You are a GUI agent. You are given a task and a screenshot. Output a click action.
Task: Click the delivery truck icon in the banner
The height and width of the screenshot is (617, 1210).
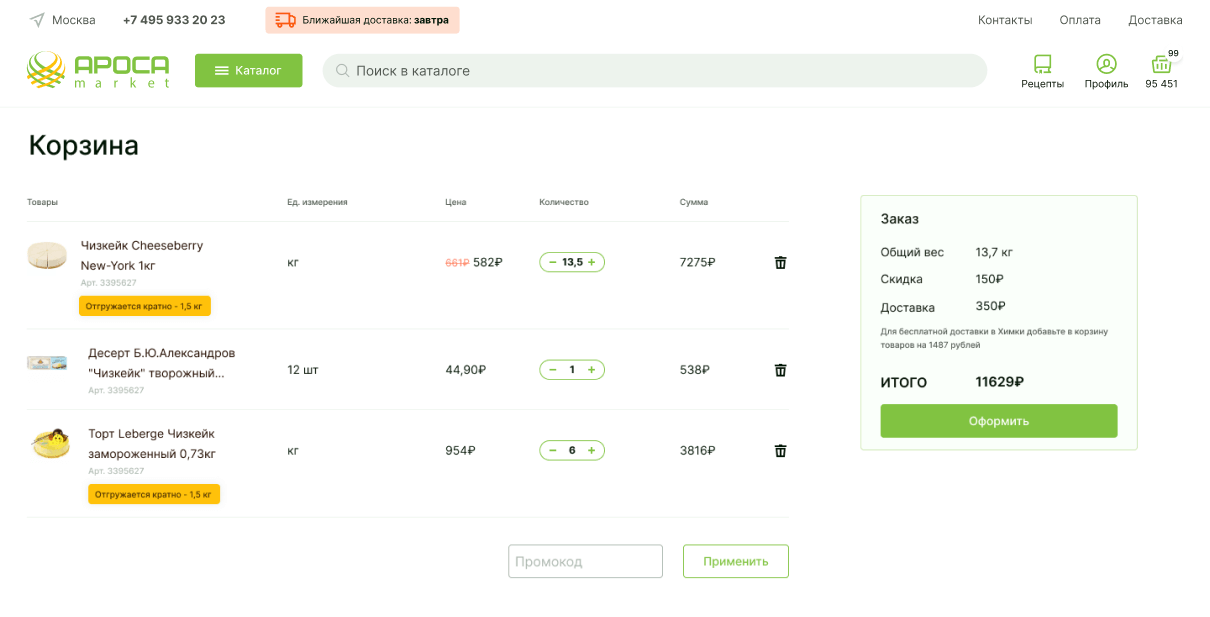click(285, 20)
